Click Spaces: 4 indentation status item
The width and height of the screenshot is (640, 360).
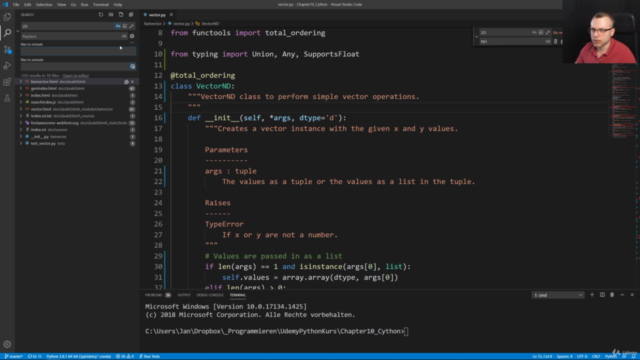[x=564, y=356]
